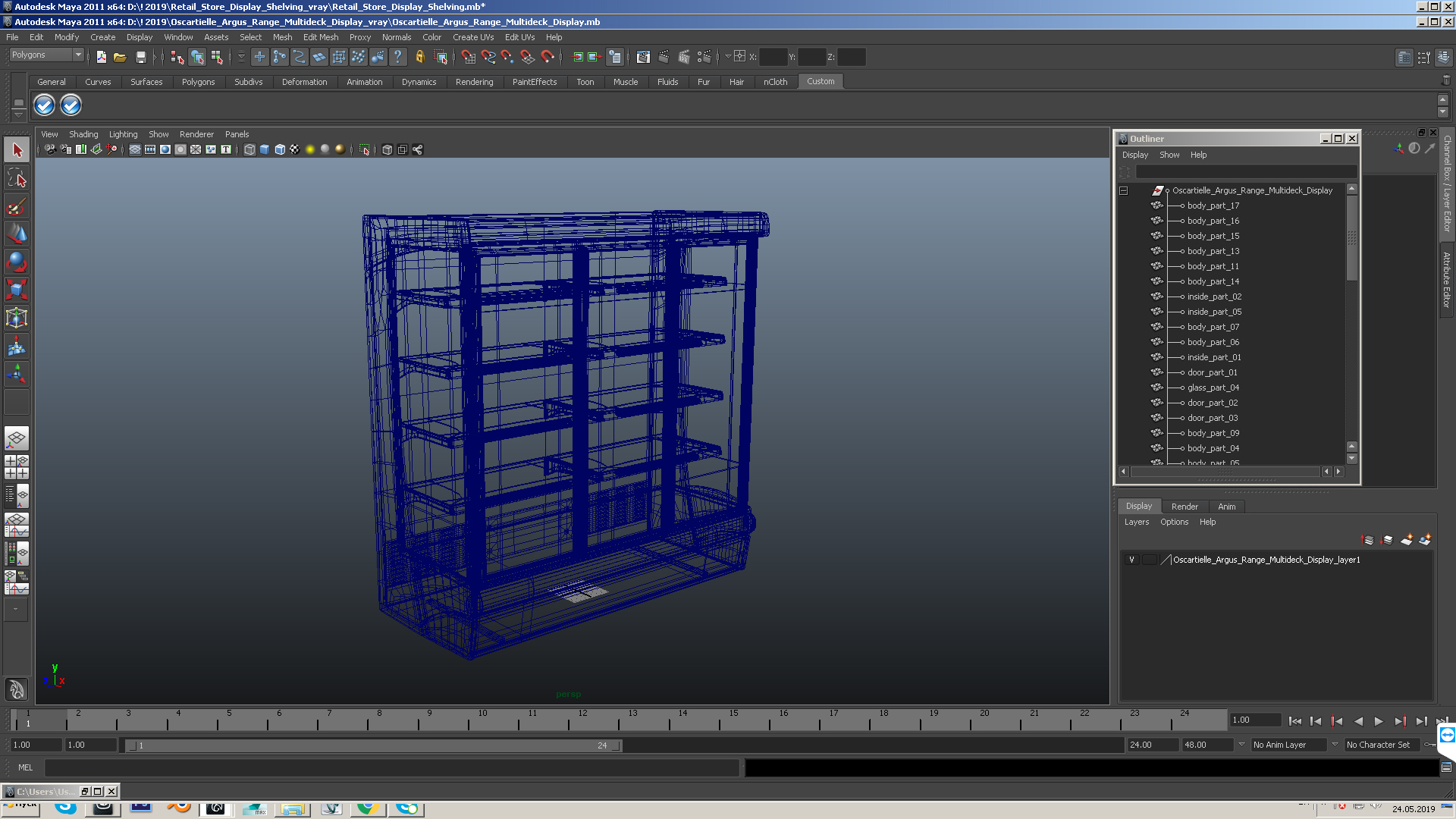Click the Scale tool cube icon
The height and width of the screenshot is (819, 1456).
17,290
